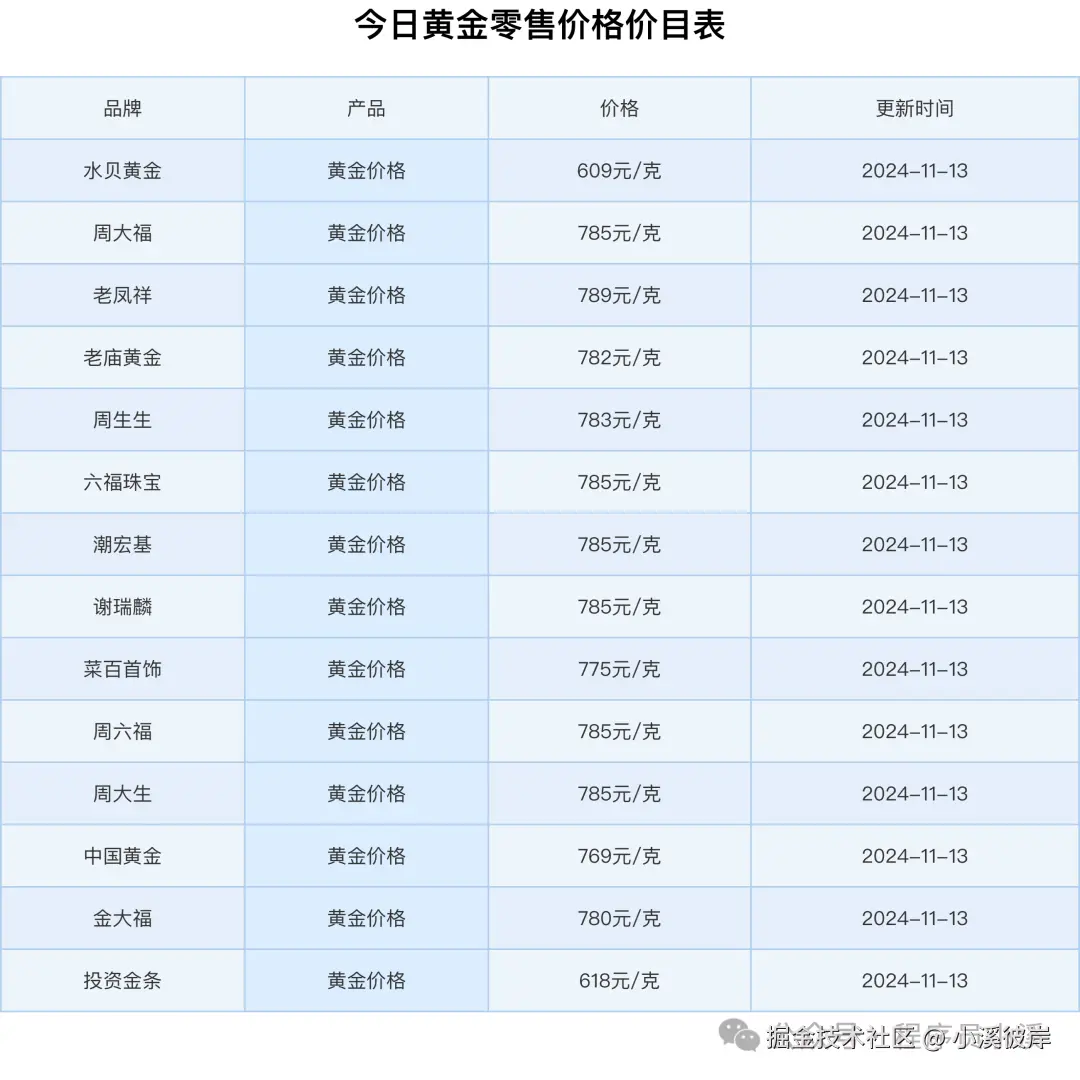Select the 谢瑞麟 brand cell
Image resolution: width=1080 pixels, height=1080 pixels.
point(122,606)
